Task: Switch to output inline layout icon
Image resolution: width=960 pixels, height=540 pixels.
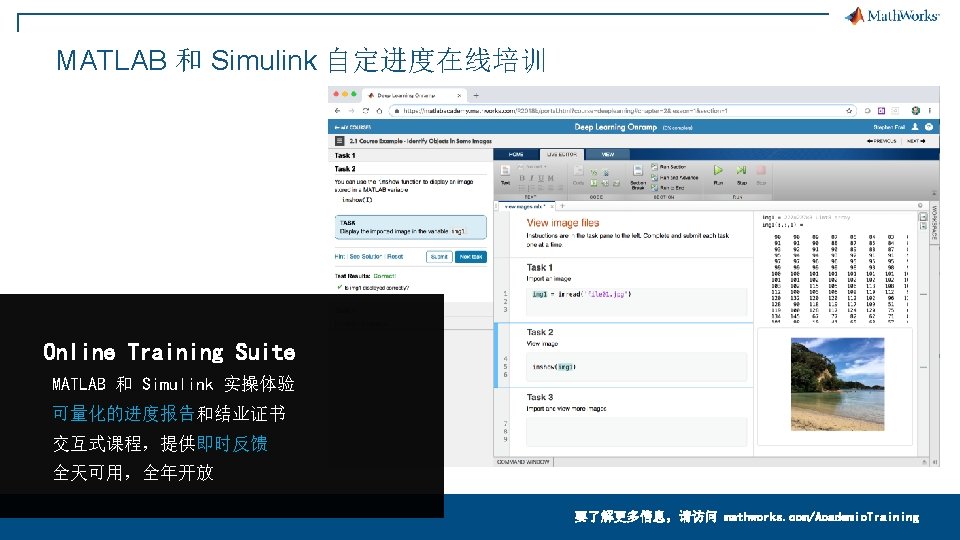Action: (923, 226)
